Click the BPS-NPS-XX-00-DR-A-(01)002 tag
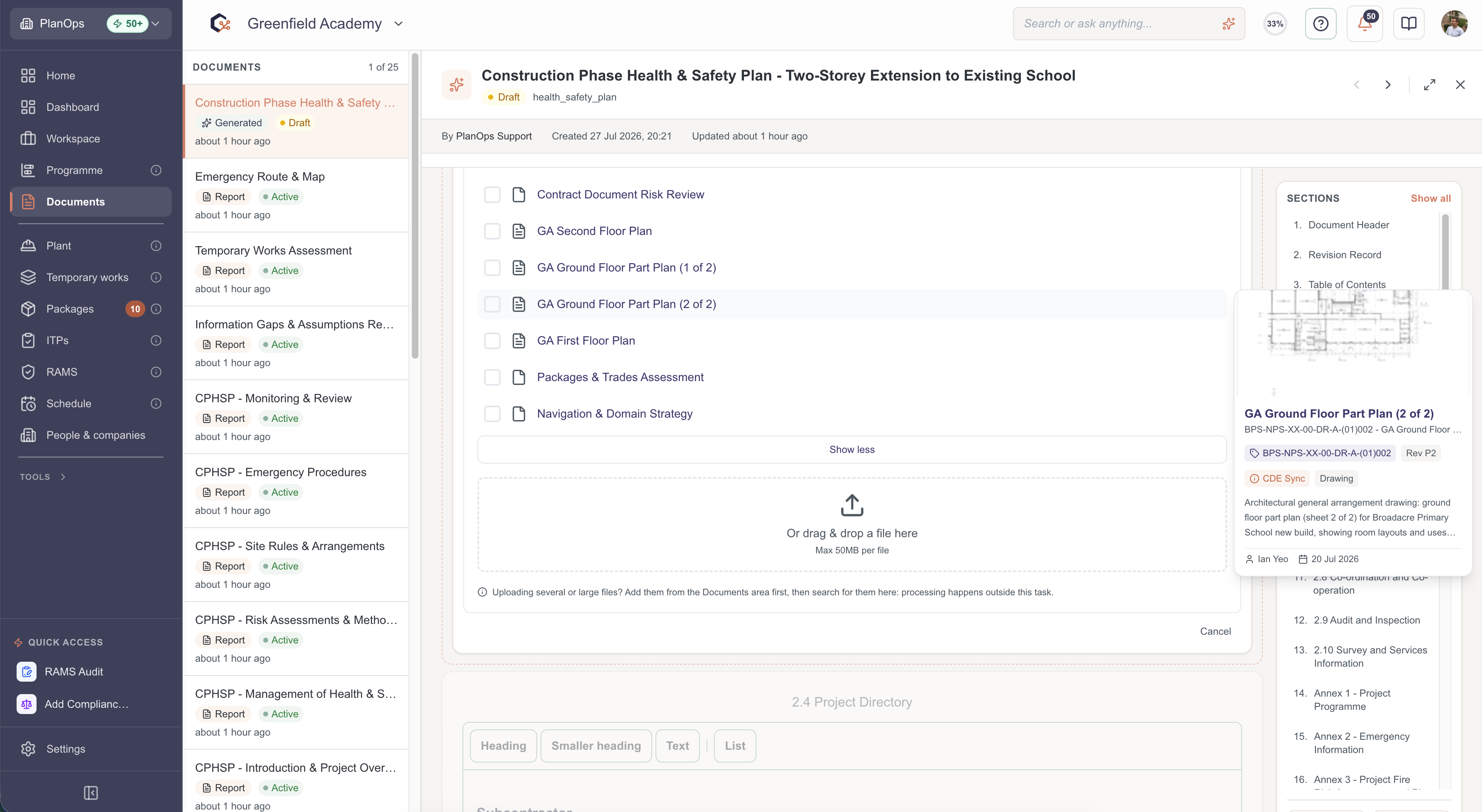This screenshot has height=812, width=1482. tap(1320, 453)
